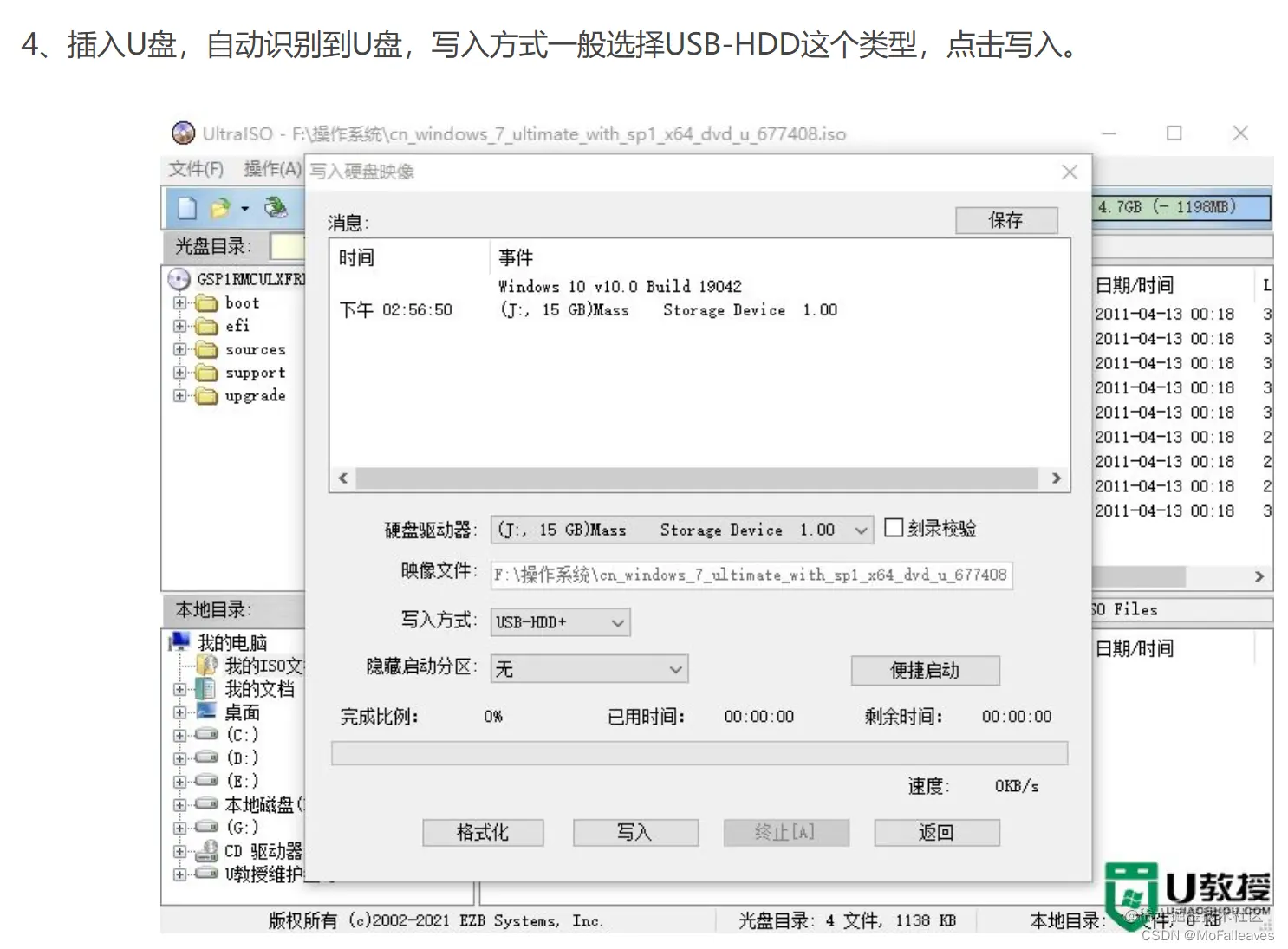Viewport: 1288px width, 949px height.
Task: Expand the efi folder node
Action: coord(179,327)
